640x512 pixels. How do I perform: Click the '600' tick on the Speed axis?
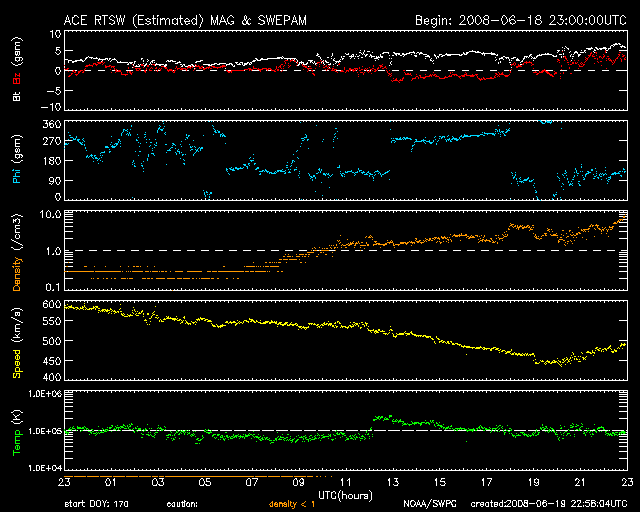coord(52,305)
